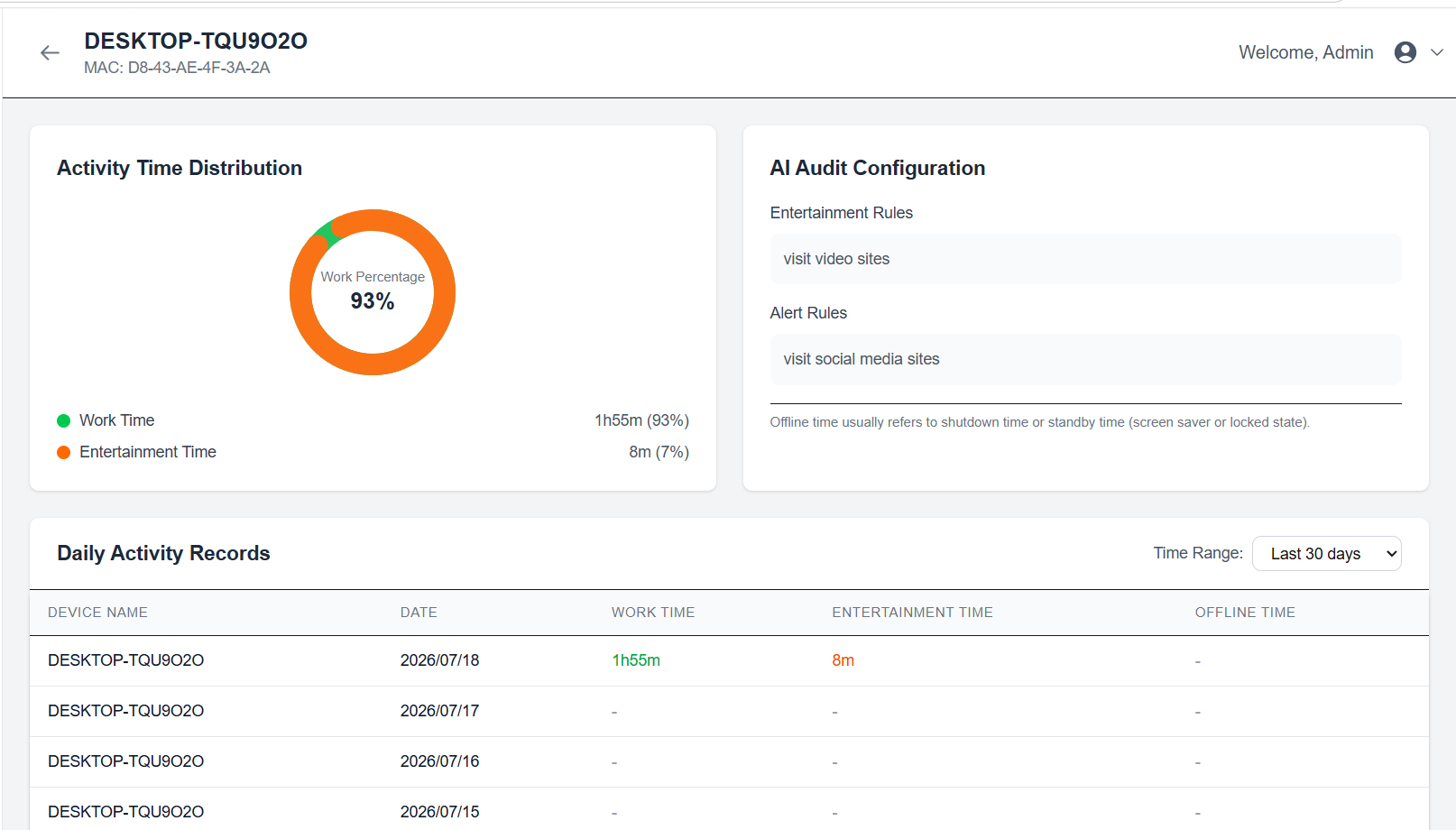Click the orange Entertainment Time legend dot

tap(63, 452)
